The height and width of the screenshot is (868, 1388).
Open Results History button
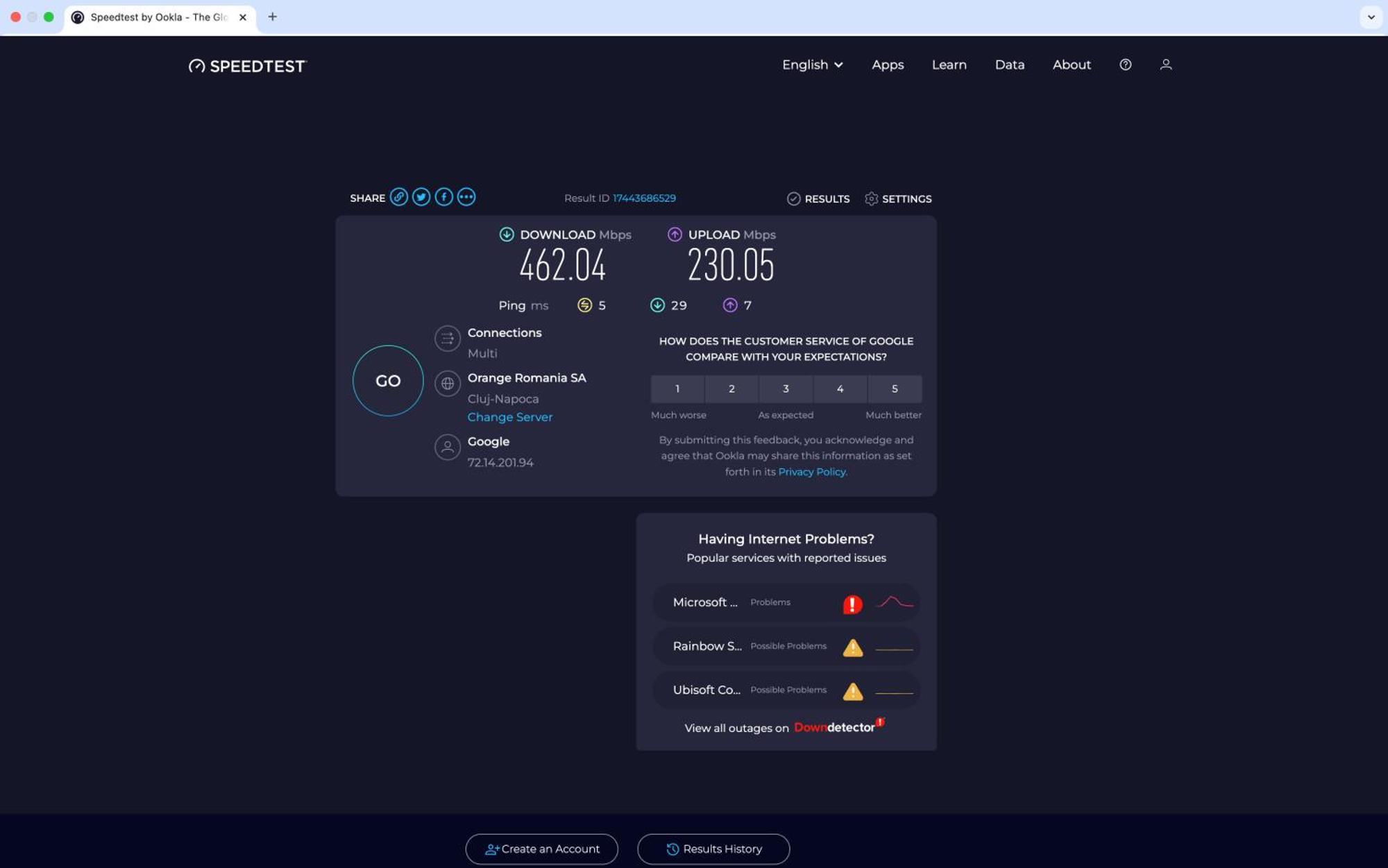tap(713, 849)
